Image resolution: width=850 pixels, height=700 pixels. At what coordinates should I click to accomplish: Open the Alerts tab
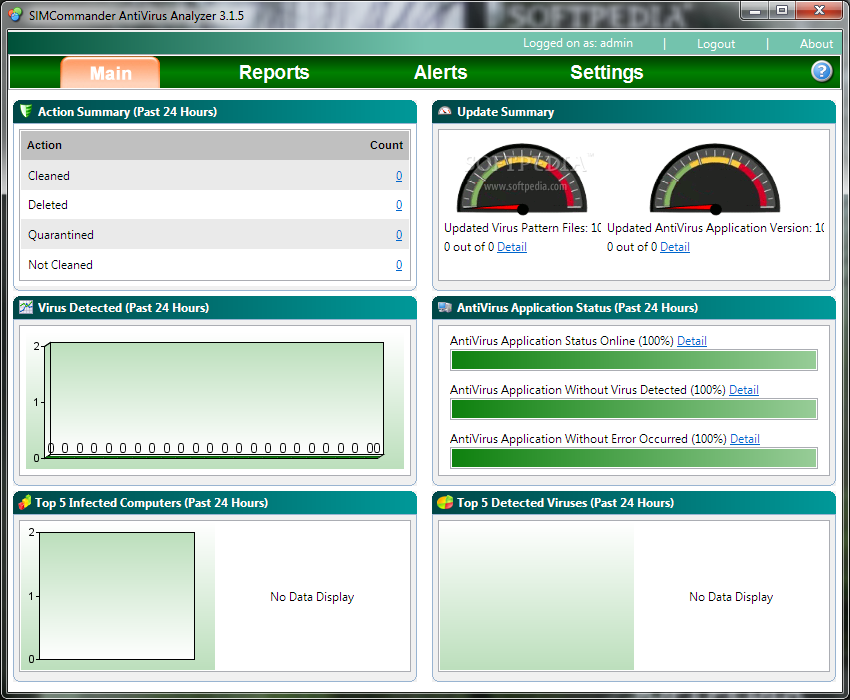coord(440,72)
